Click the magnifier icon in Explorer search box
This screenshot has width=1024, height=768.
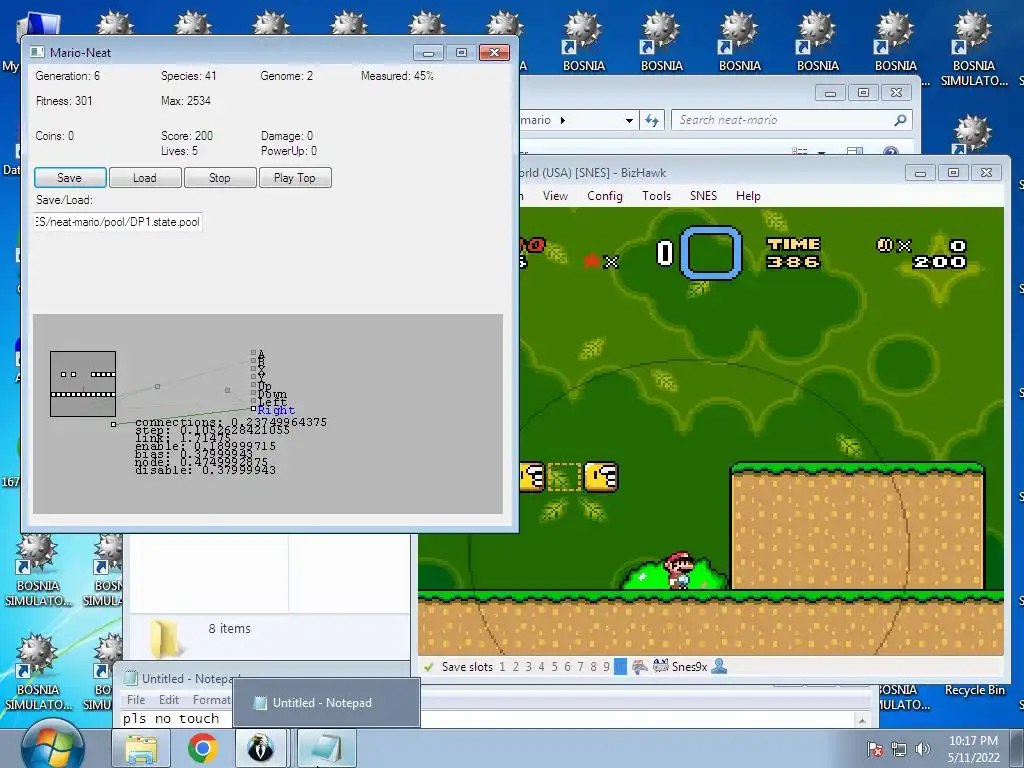[901, 120]
